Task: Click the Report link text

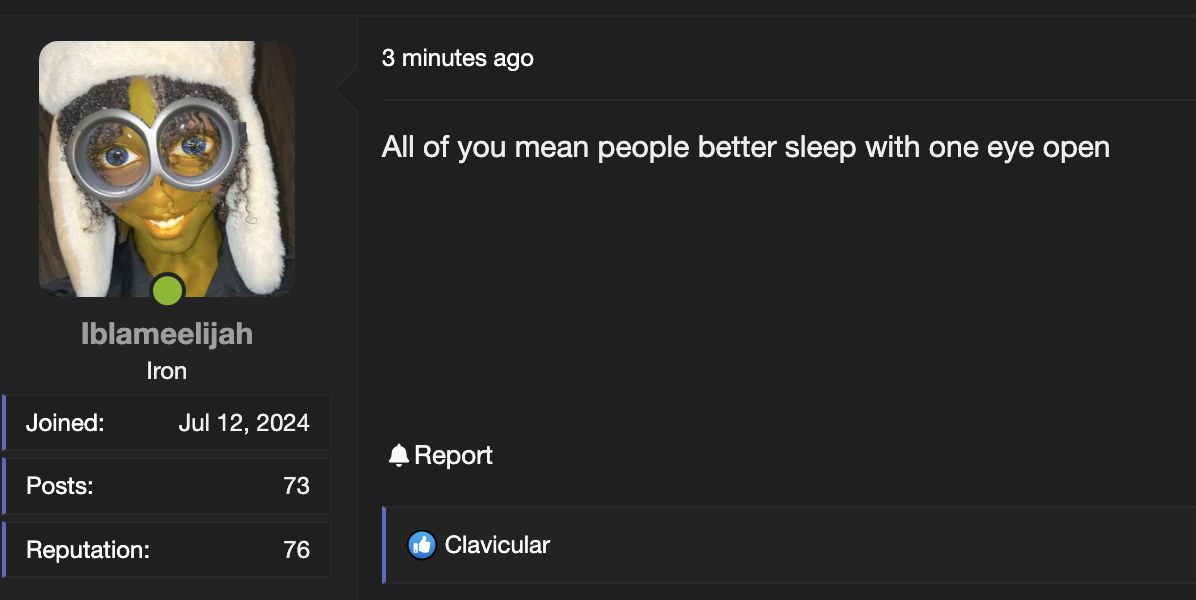Action: (x=453, y=456)
